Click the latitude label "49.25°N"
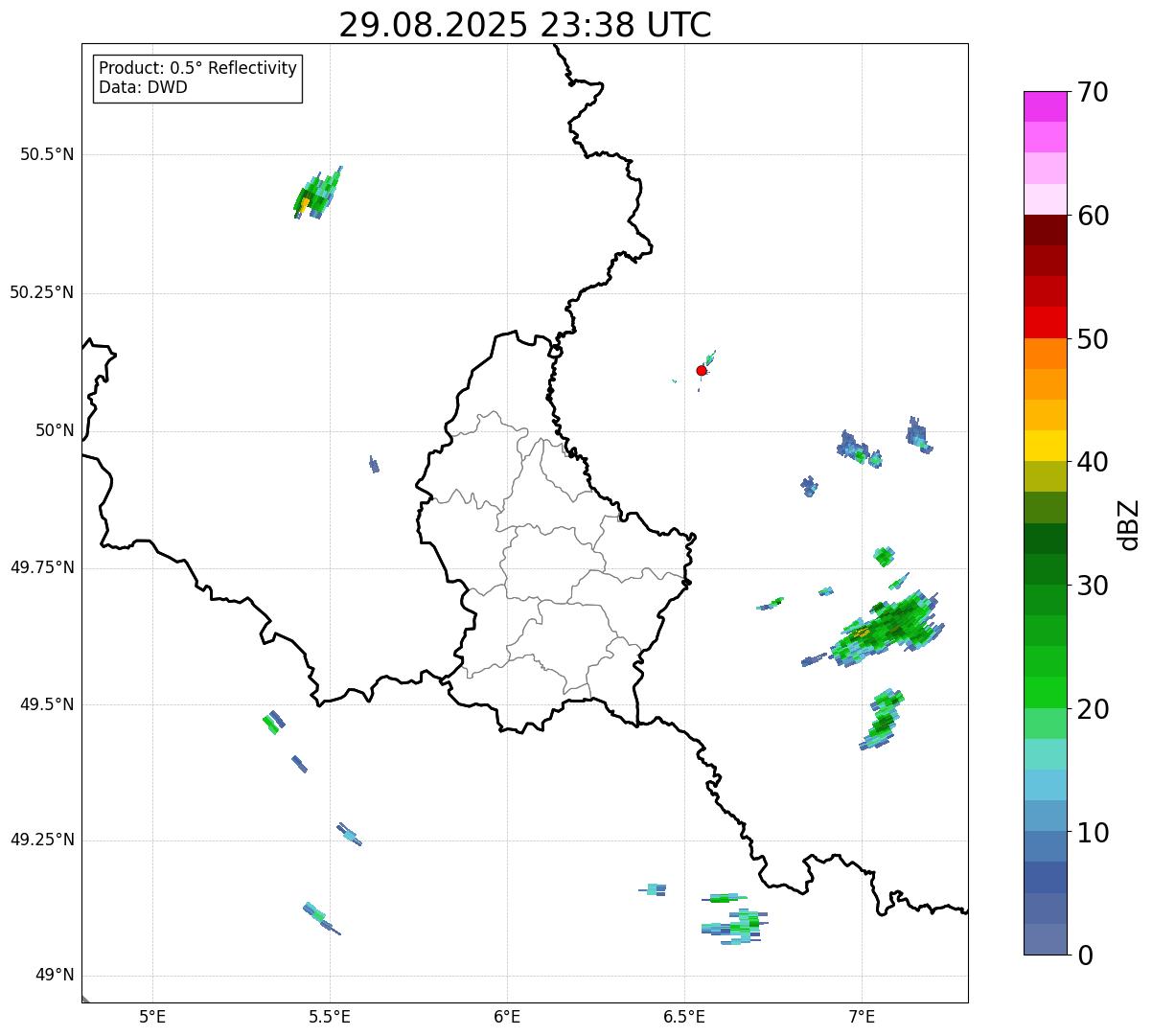1152x1036 pixels. point(41,840)
